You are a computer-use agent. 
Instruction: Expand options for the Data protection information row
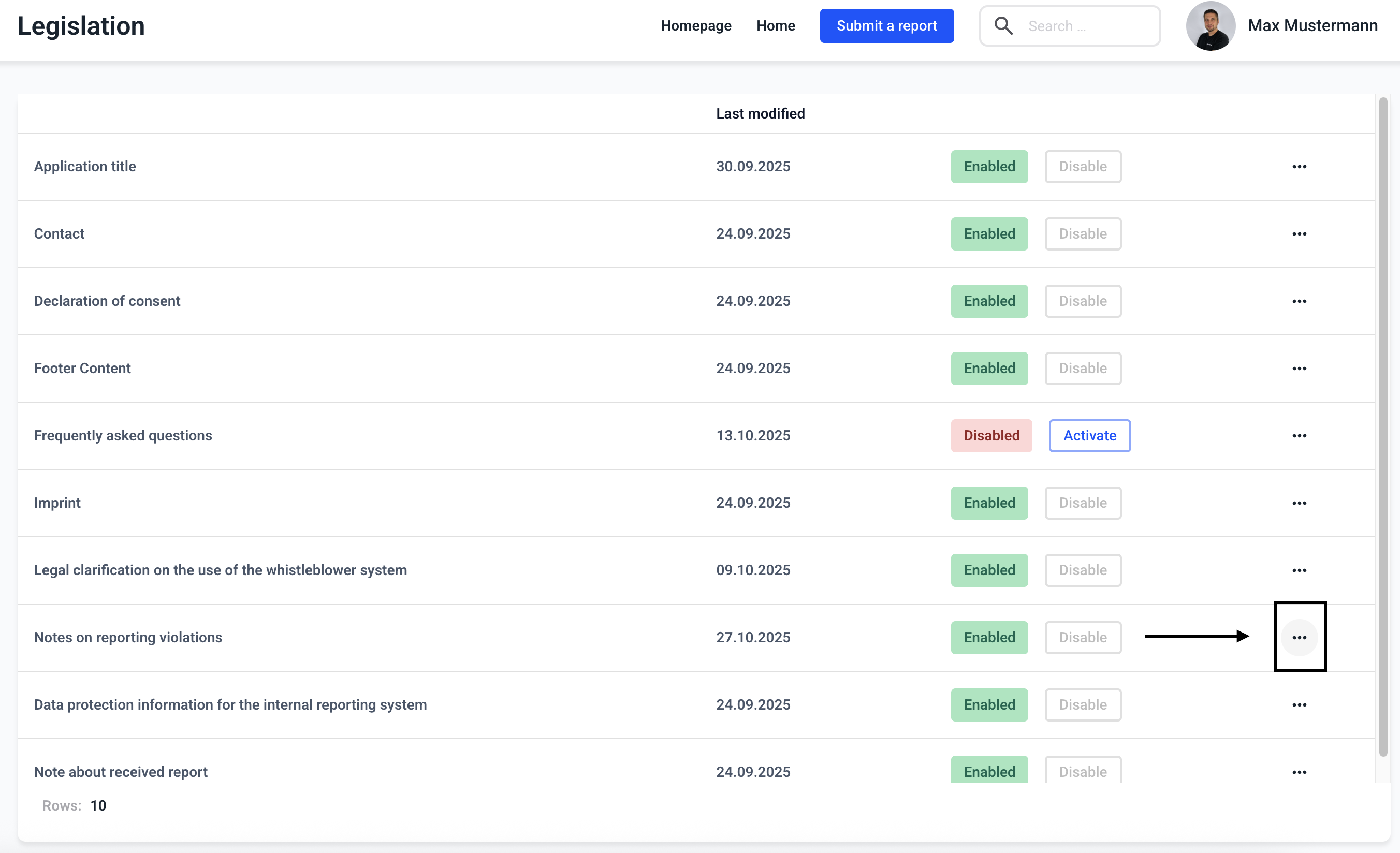[x=1299, y=705]
